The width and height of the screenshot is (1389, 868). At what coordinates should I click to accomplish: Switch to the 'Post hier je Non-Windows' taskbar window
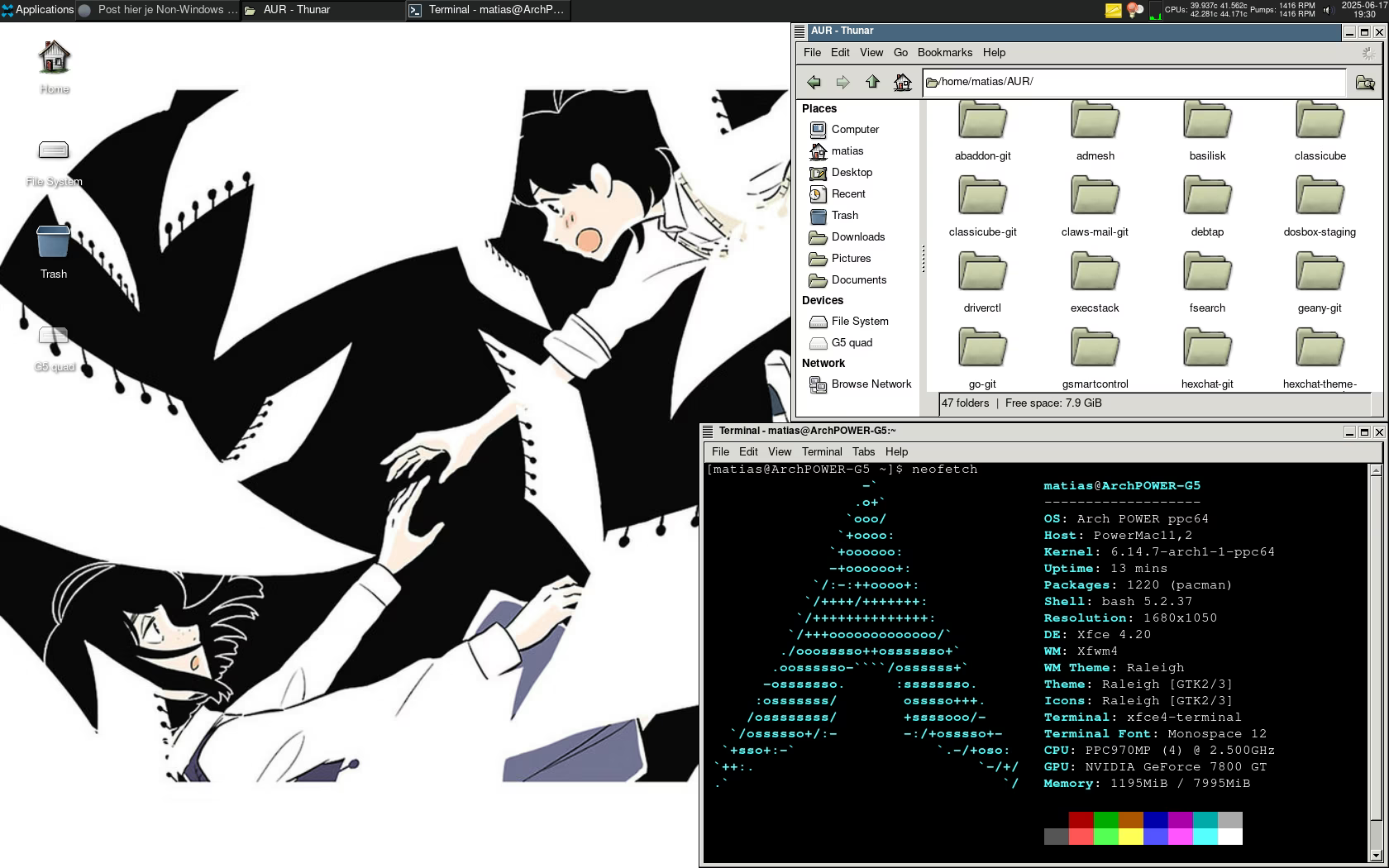[x=159, y=10]
